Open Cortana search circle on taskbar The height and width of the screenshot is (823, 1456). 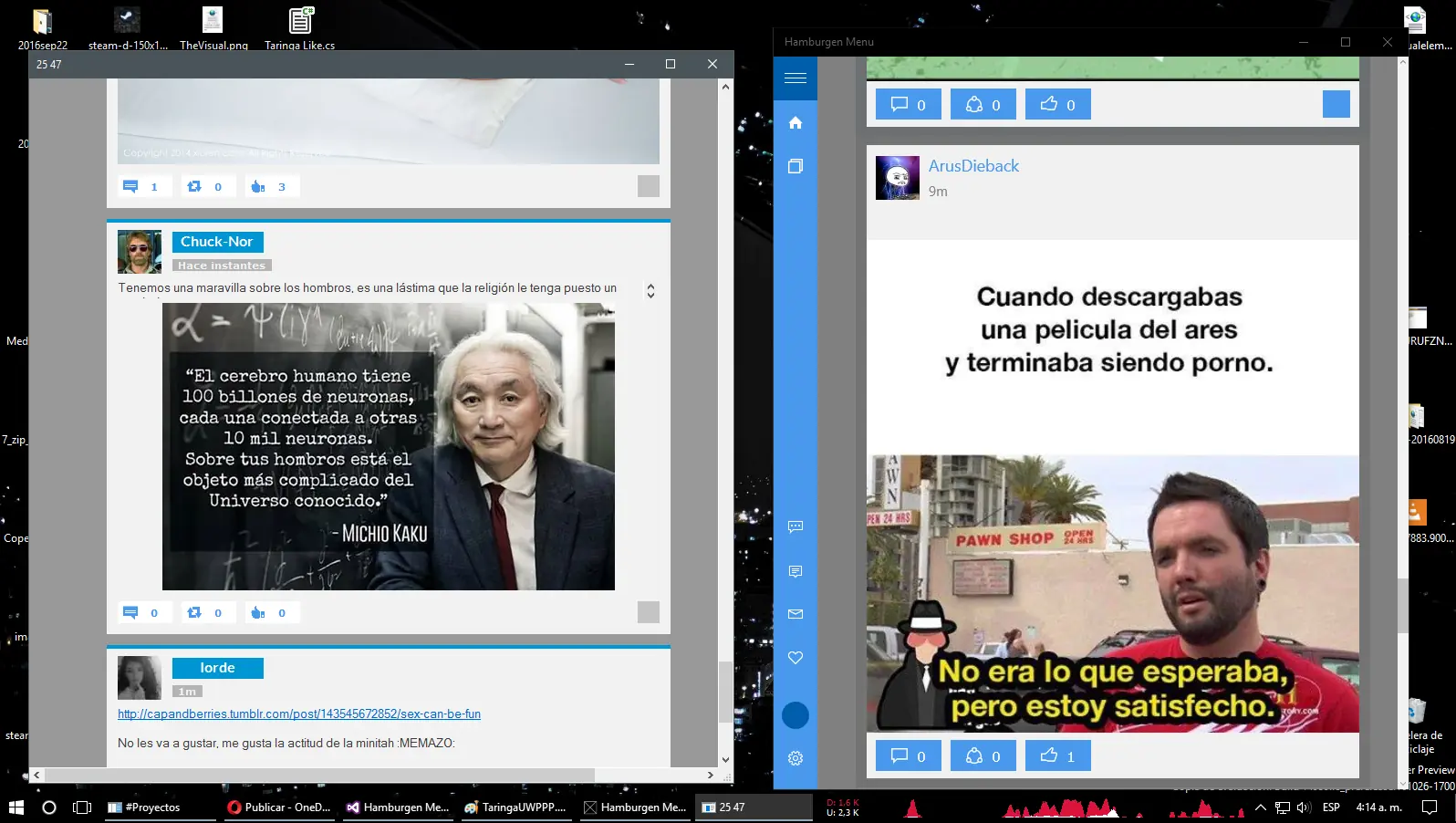pyautogui.click(x=49, y=807)
